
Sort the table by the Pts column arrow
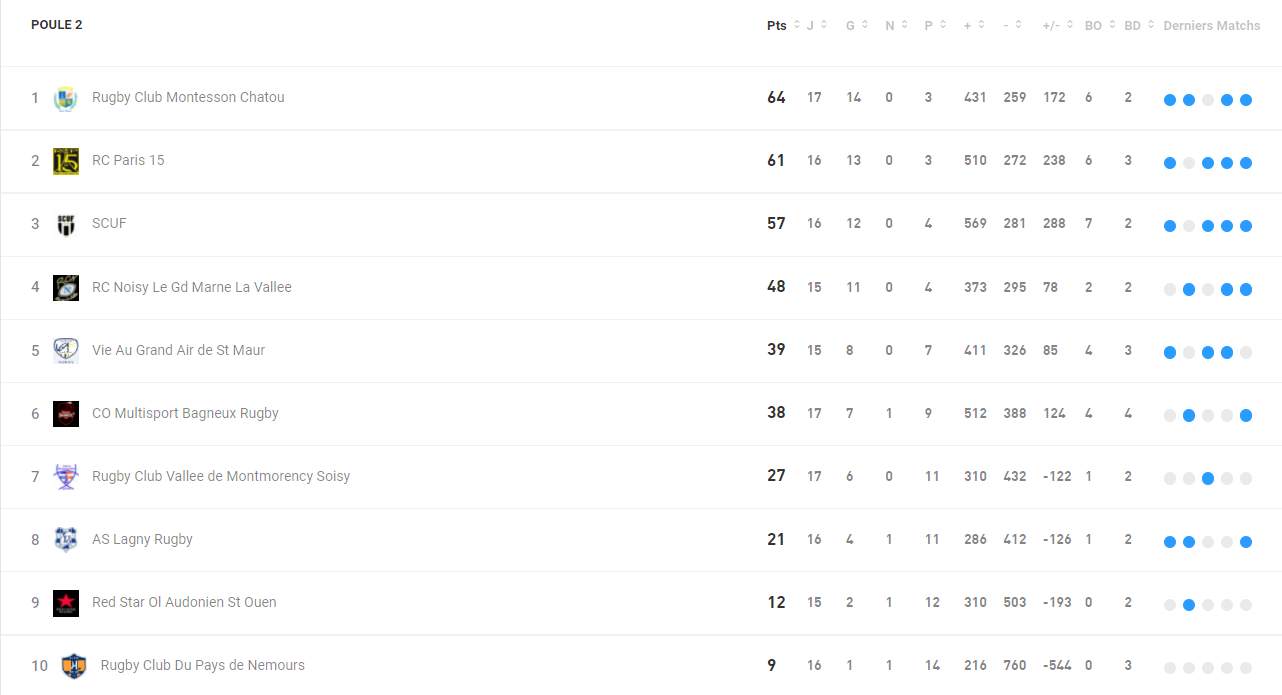797,25
